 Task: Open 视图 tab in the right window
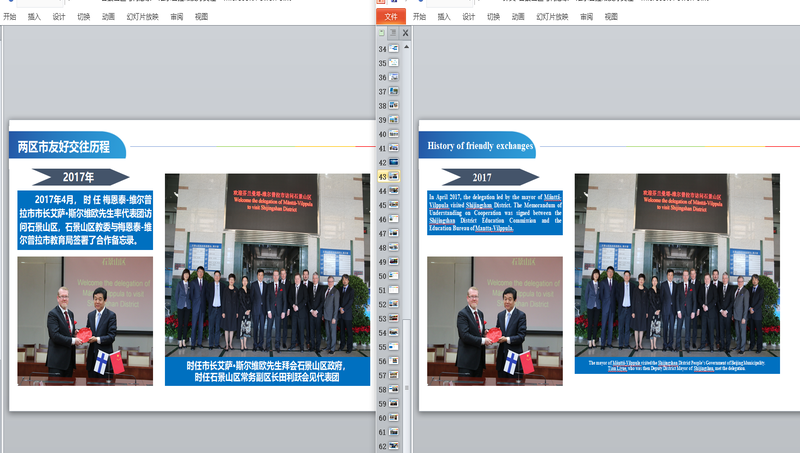[x=611, y=17]
